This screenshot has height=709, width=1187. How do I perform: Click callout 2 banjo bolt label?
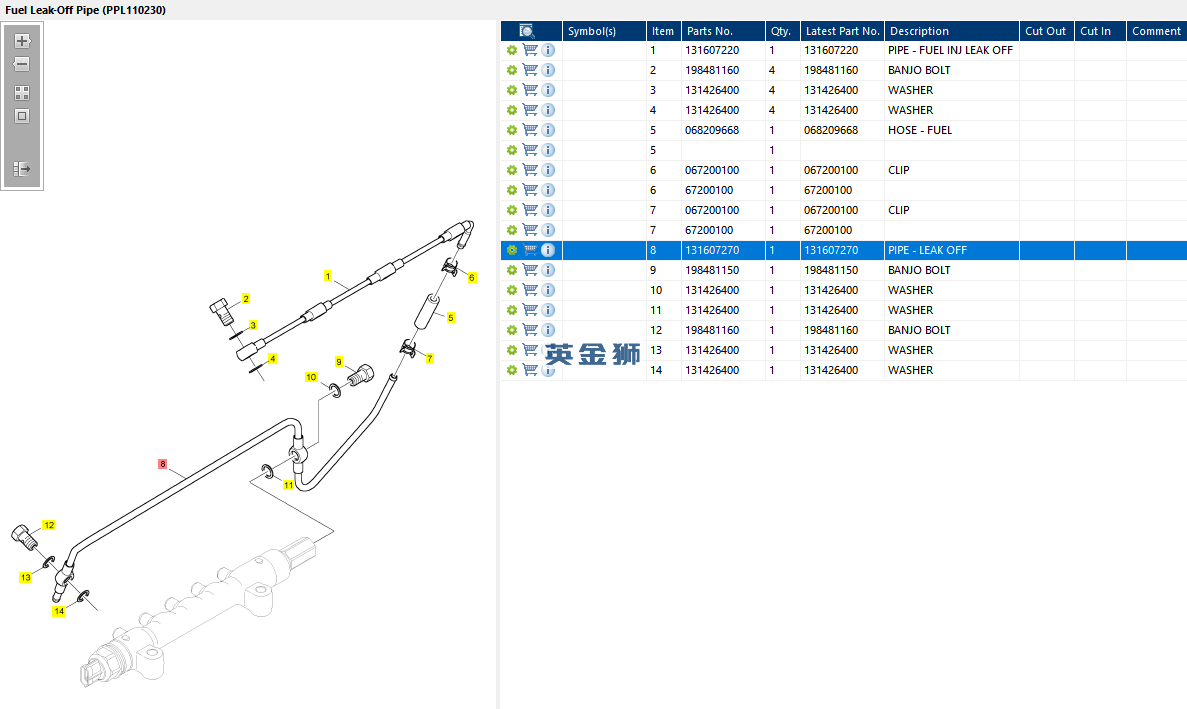pyautogui.click(x=246, y=299)
